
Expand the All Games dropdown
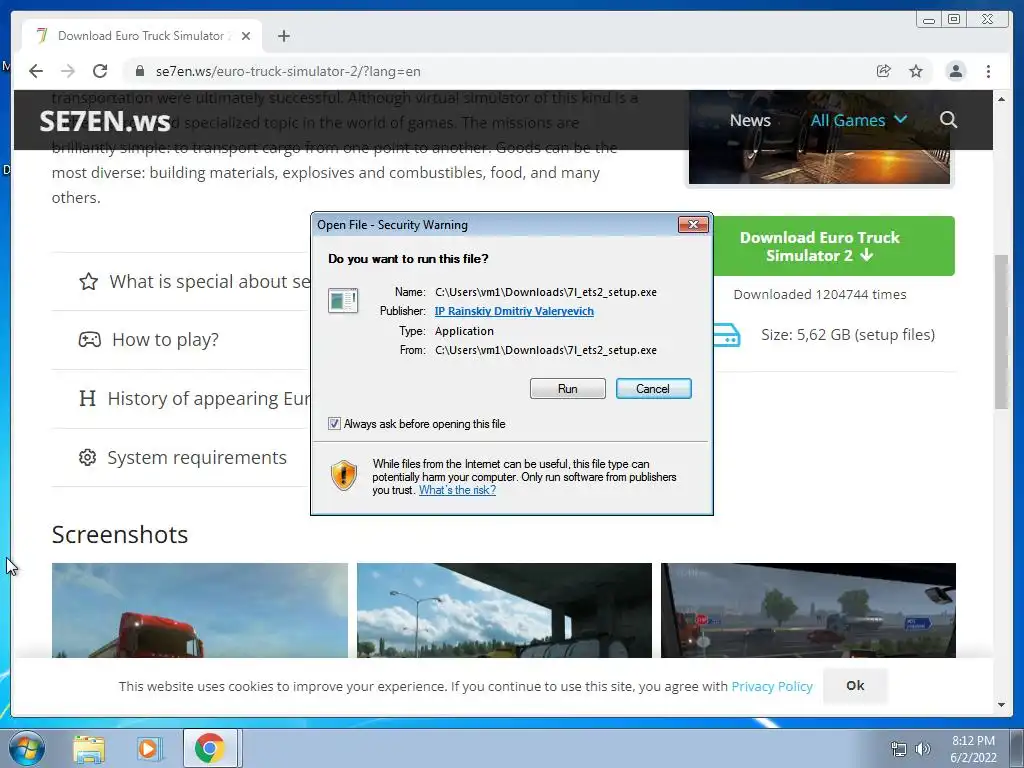(858, 120)
